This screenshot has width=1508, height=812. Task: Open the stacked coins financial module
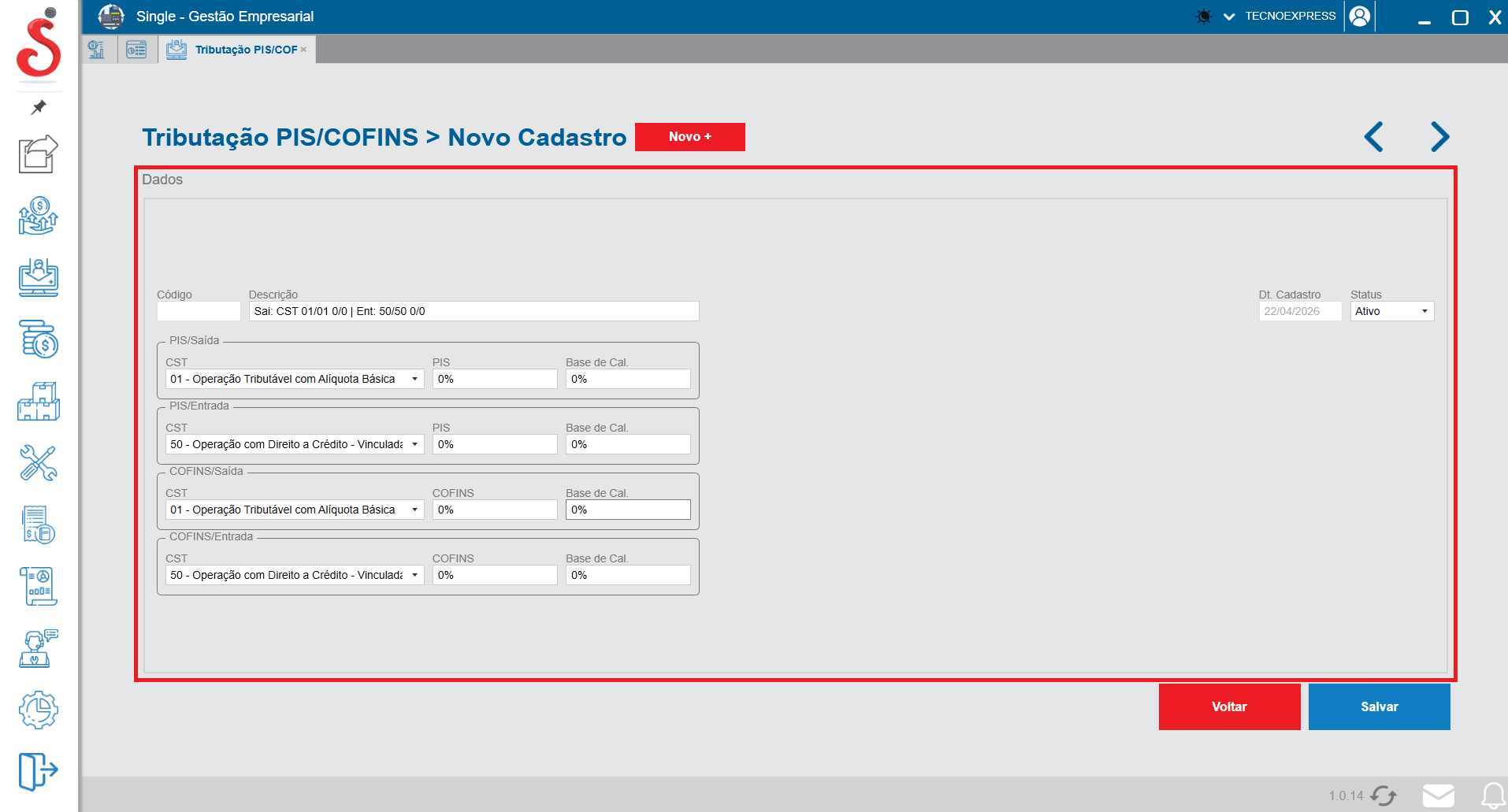[x=39, y=339]
